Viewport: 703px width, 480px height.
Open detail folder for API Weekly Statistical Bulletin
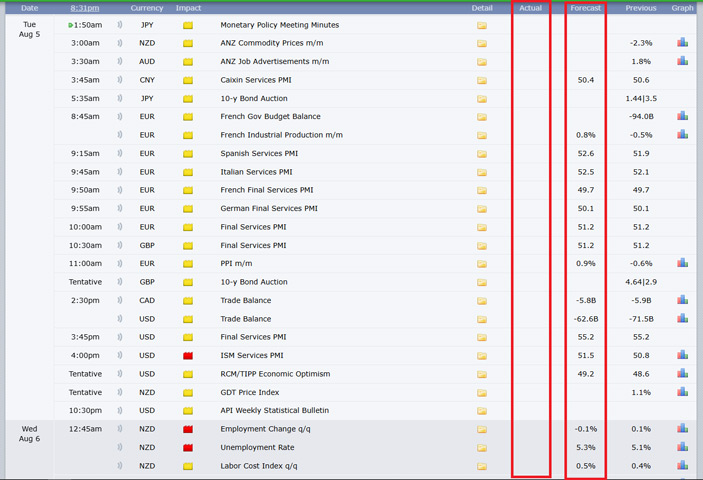pos(481,411)
